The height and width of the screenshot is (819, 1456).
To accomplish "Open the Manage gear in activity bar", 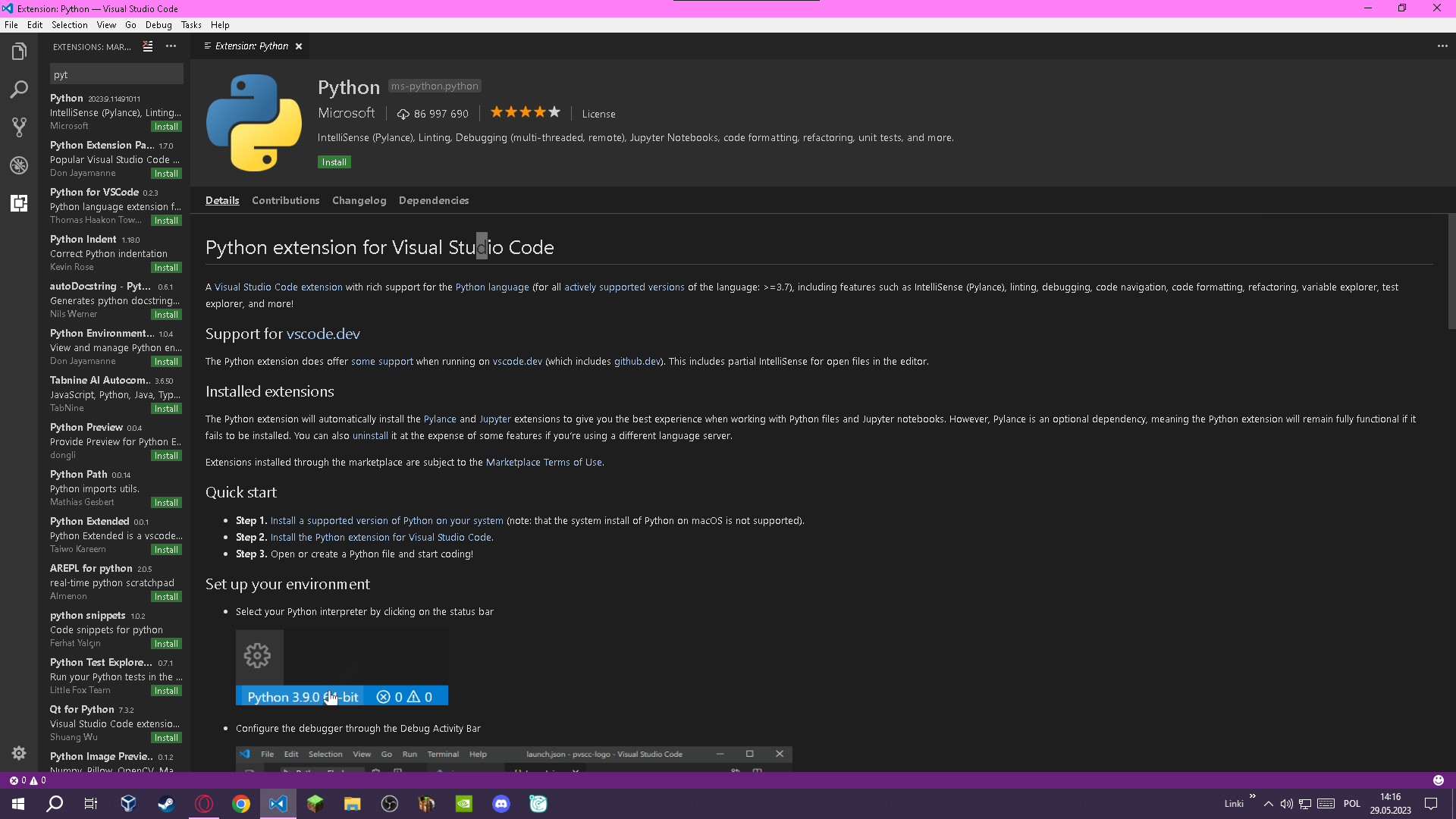I will pyautogui.click(x=19, y=752).
